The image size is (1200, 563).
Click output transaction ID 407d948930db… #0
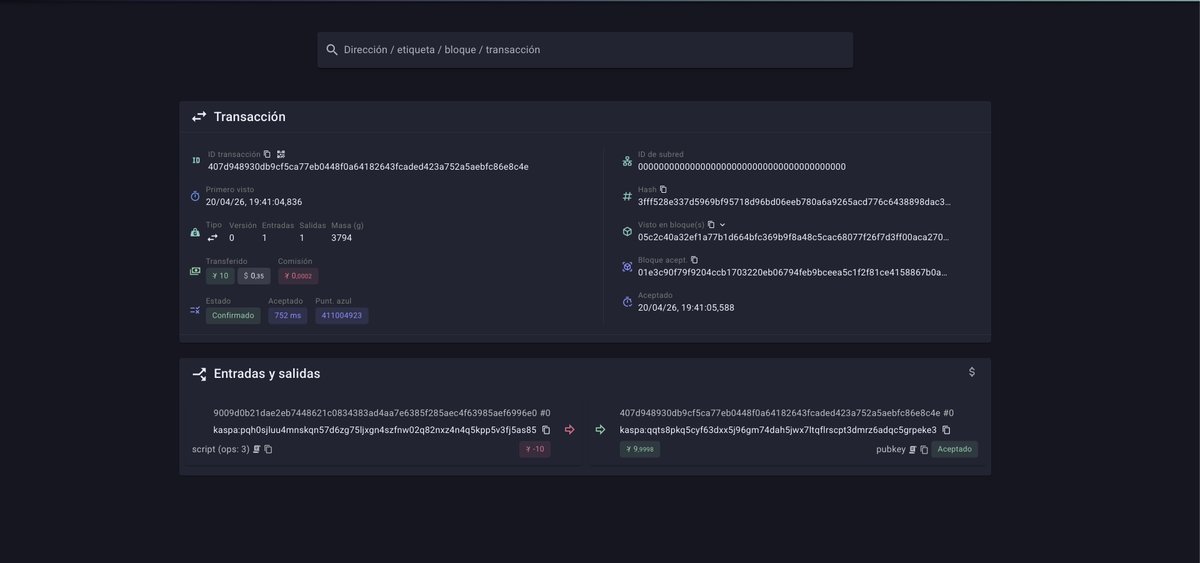tap(787, 413)
